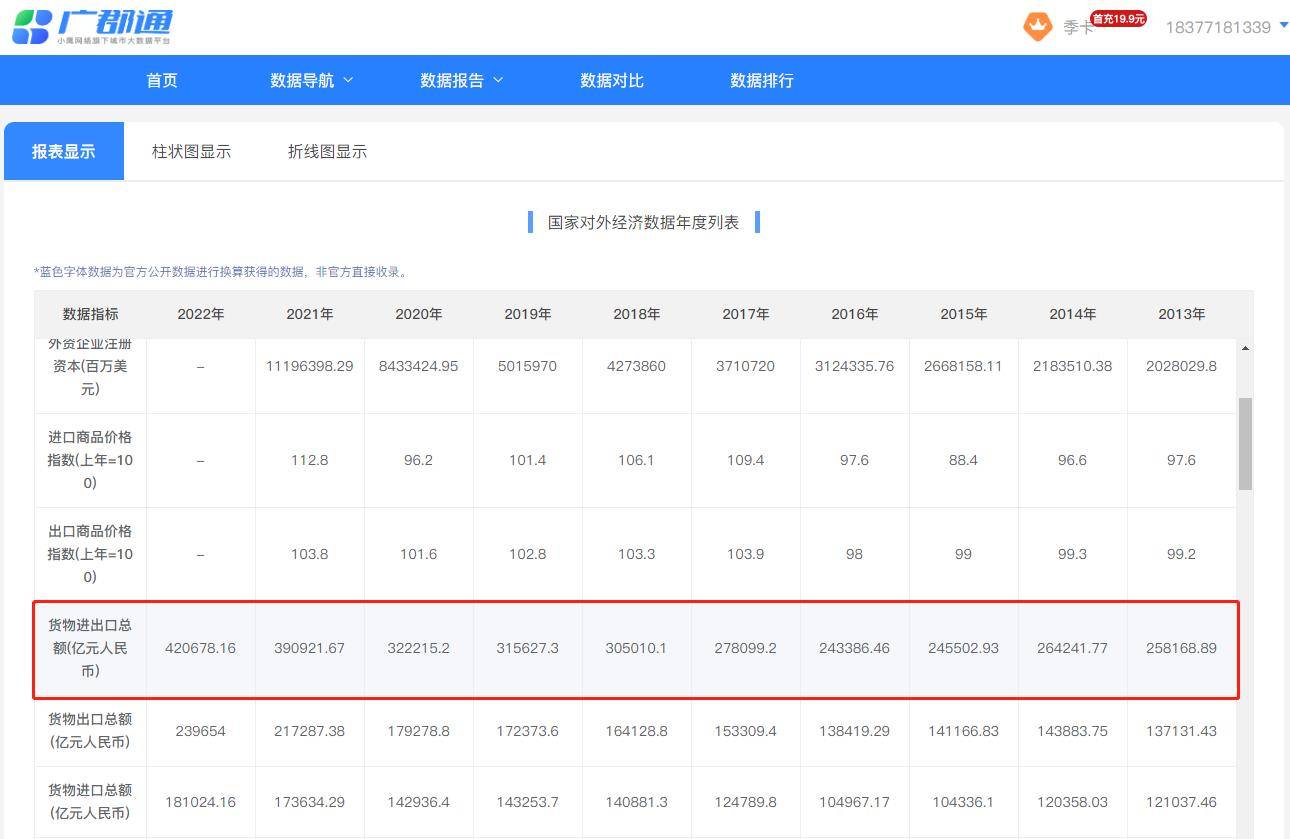
Task: Select the 数据指标 header cell
Action: pyautogui.click(x=91, y=313)
